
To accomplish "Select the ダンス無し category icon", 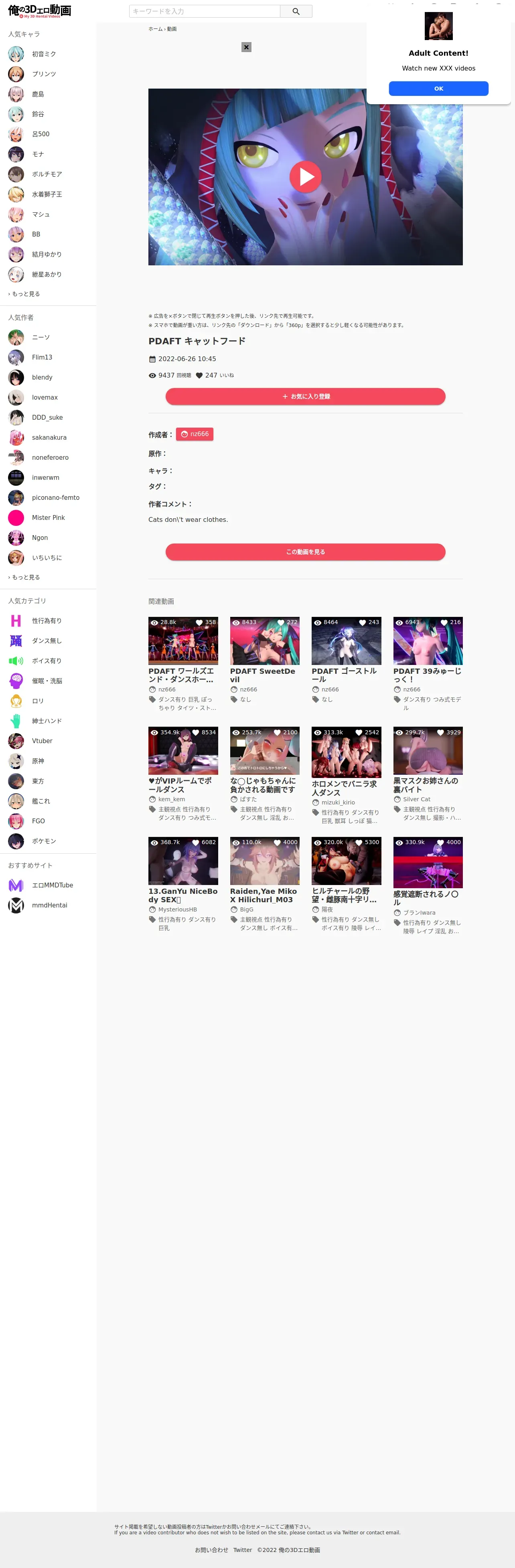I will (16, 641).
